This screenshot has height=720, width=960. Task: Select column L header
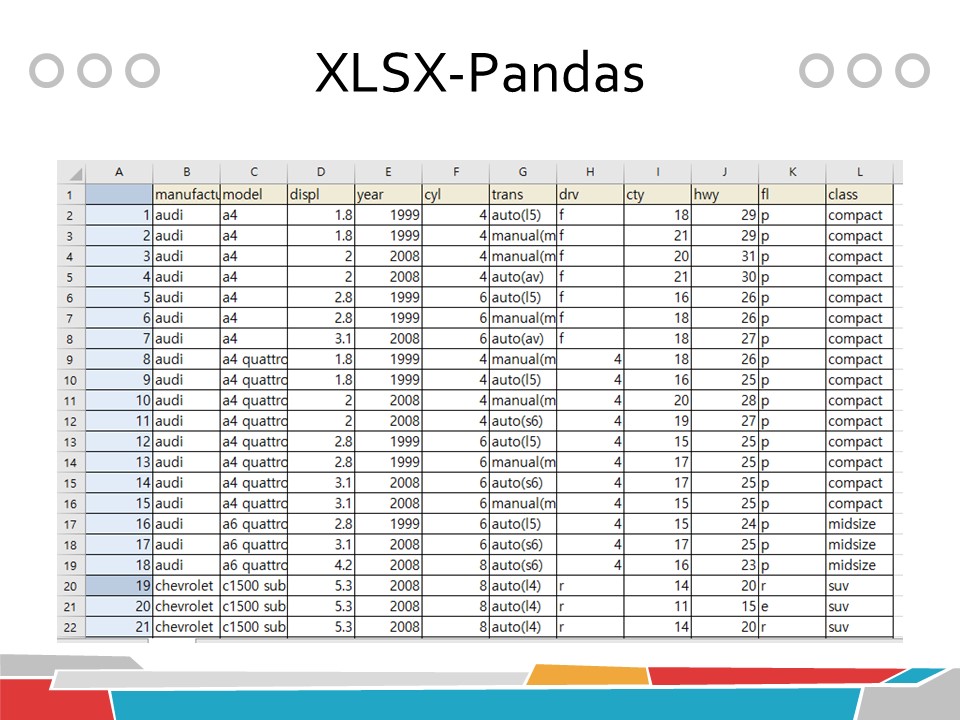pyautogui.click(x=860, y=172)
